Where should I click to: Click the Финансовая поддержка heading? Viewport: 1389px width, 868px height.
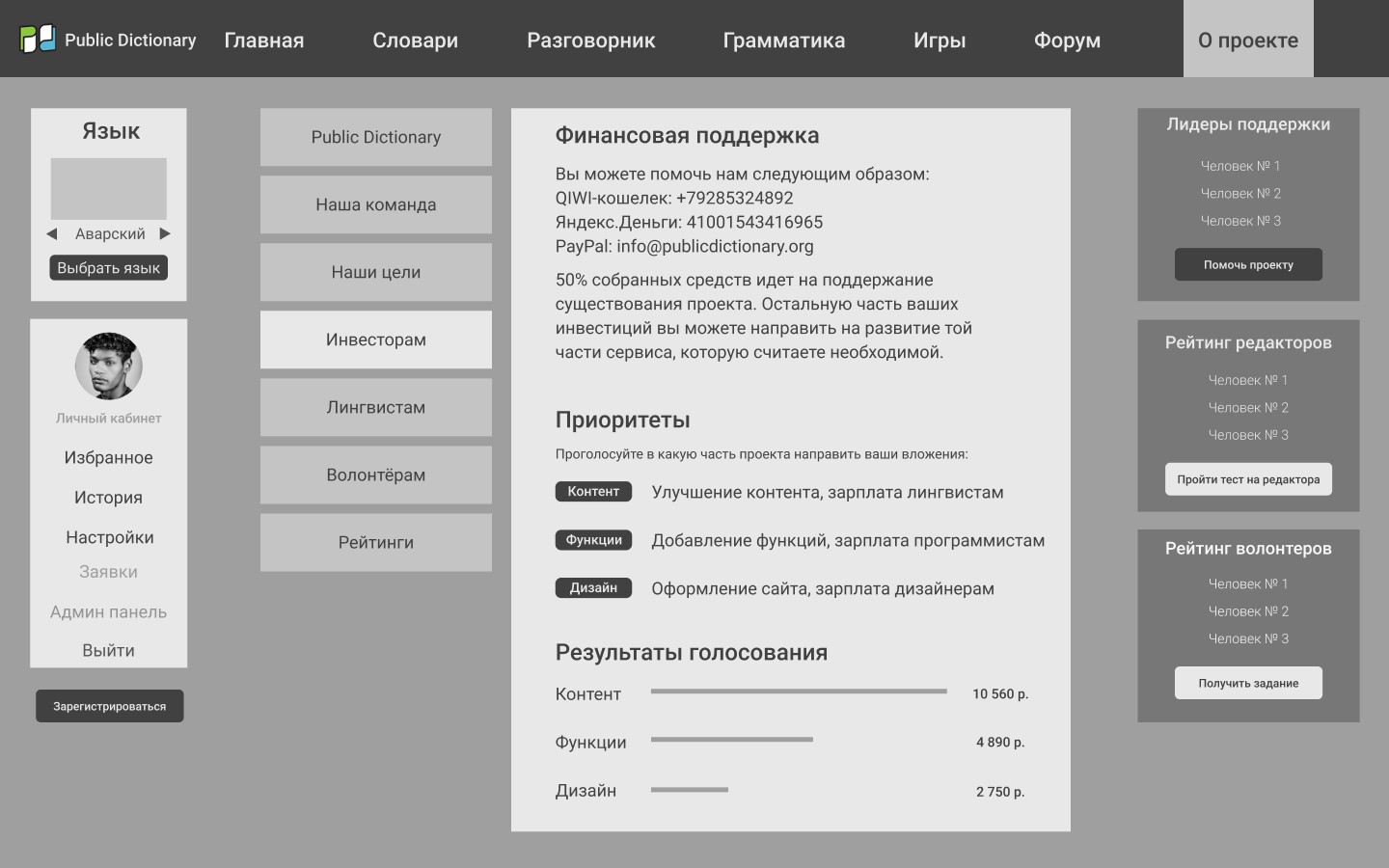[x=687, y=136]
